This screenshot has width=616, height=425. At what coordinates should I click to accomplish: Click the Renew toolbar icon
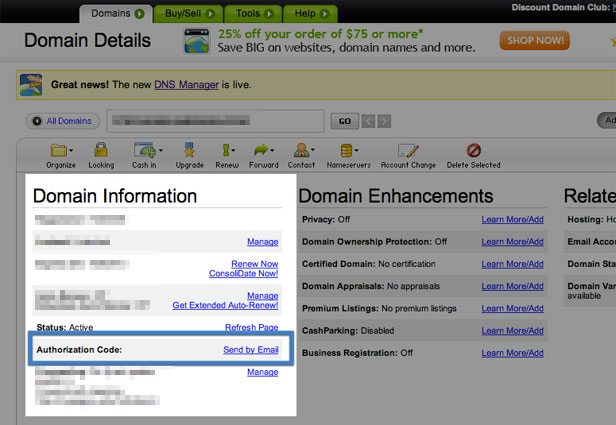227,151
